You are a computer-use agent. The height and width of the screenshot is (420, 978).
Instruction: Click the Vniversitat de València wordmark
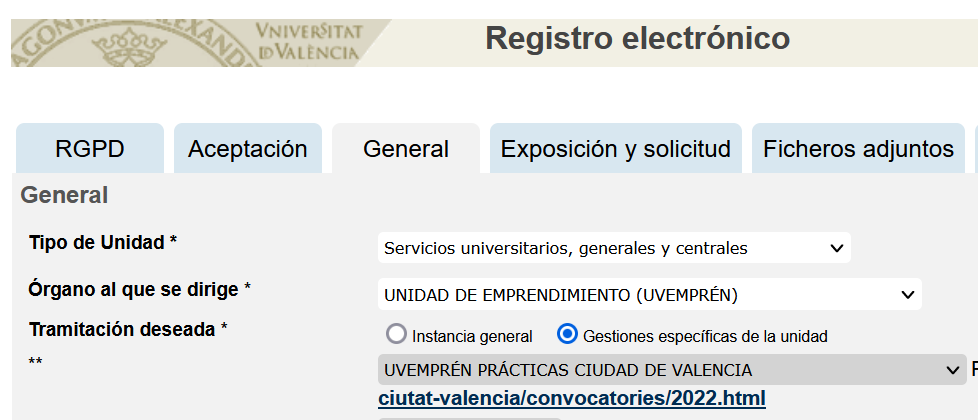coord(309,41)
